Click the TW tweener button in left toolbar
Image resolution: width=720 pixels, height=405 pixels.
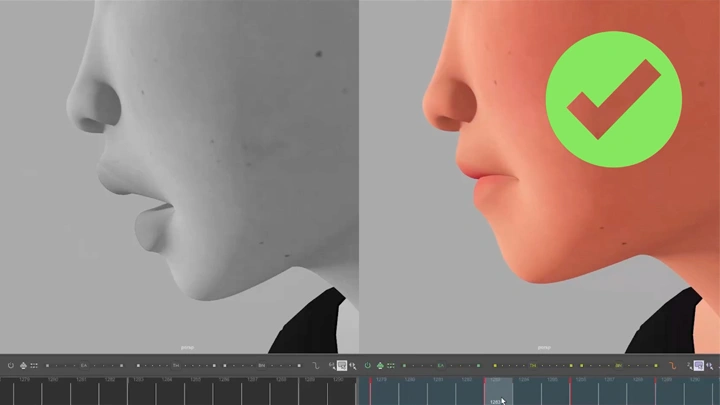tap(175, 366)
